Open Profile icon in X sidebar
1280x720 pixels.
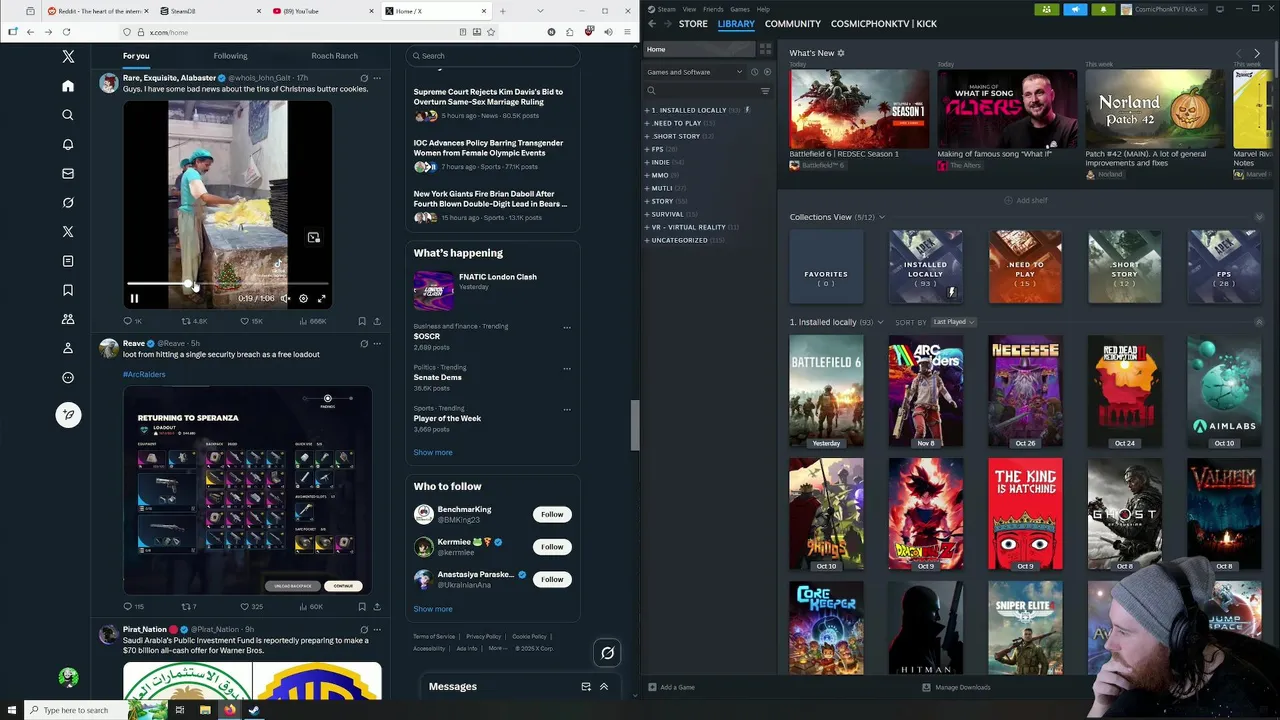coord(68,348)
